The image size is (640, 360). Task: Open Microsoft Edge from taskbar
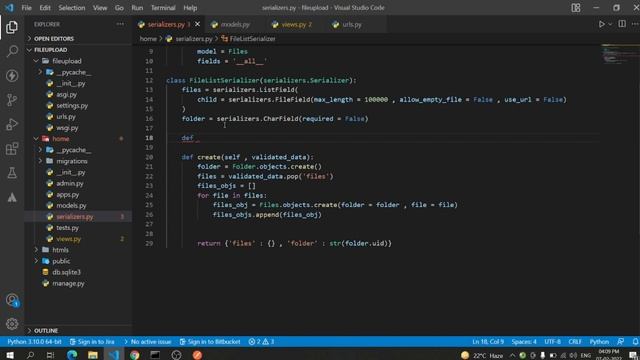[x=72, y=355]
